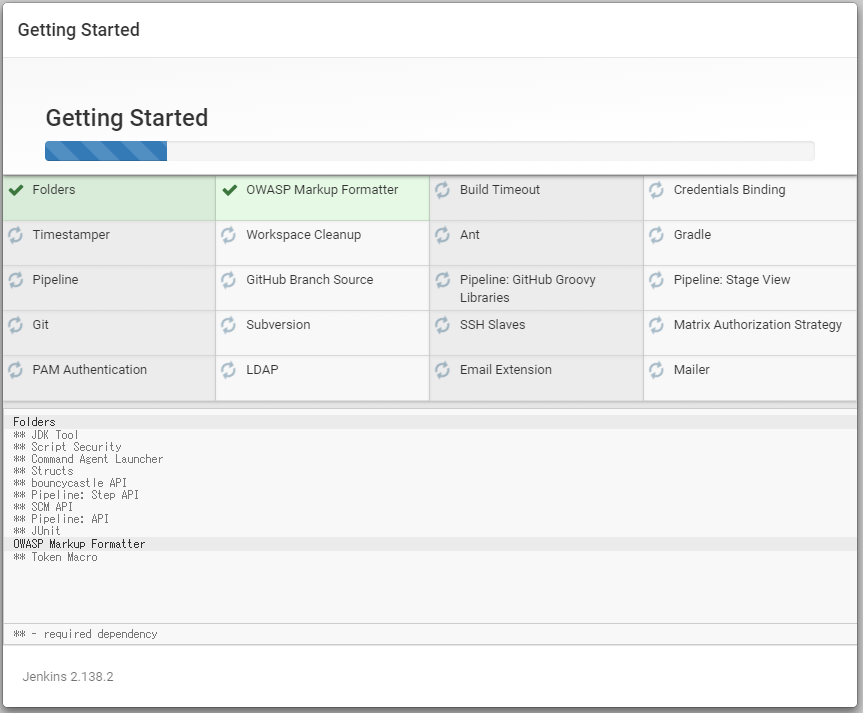Screen dimensions: 863x713
Task: Click the green checkmark beside Folders
Action: (x=15, y=189)
